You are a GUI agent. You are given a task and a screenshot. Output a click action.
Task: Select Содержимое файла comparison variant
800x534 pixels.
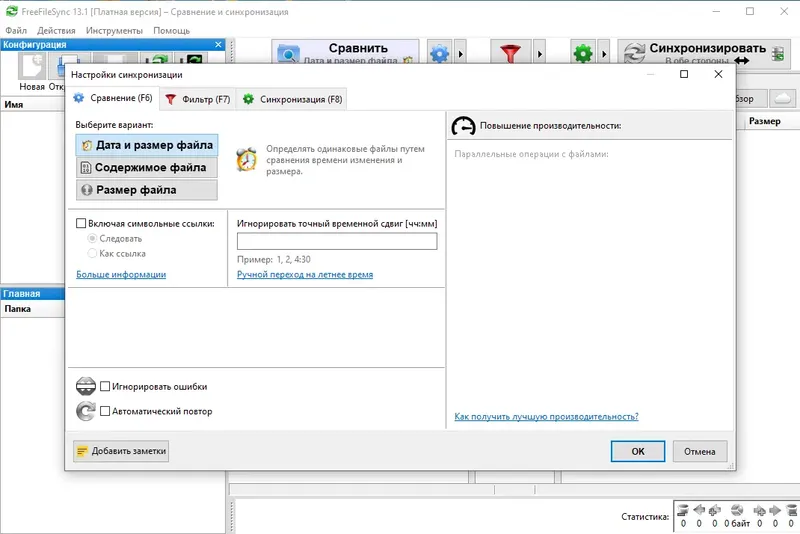pos(147,167)
